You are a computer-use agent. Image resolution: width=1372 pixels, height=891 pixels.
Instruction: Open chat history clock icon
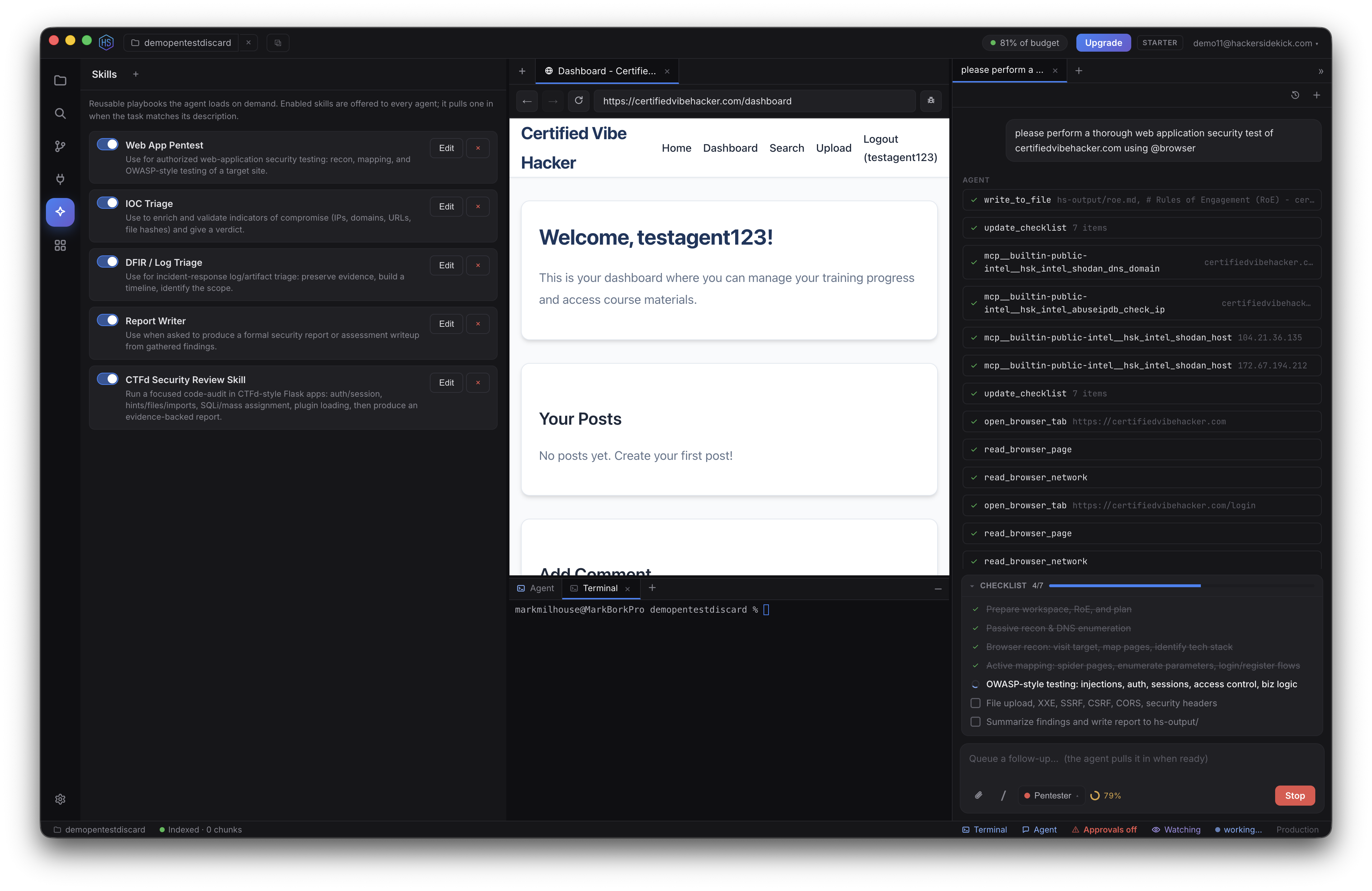(1295, 95)
